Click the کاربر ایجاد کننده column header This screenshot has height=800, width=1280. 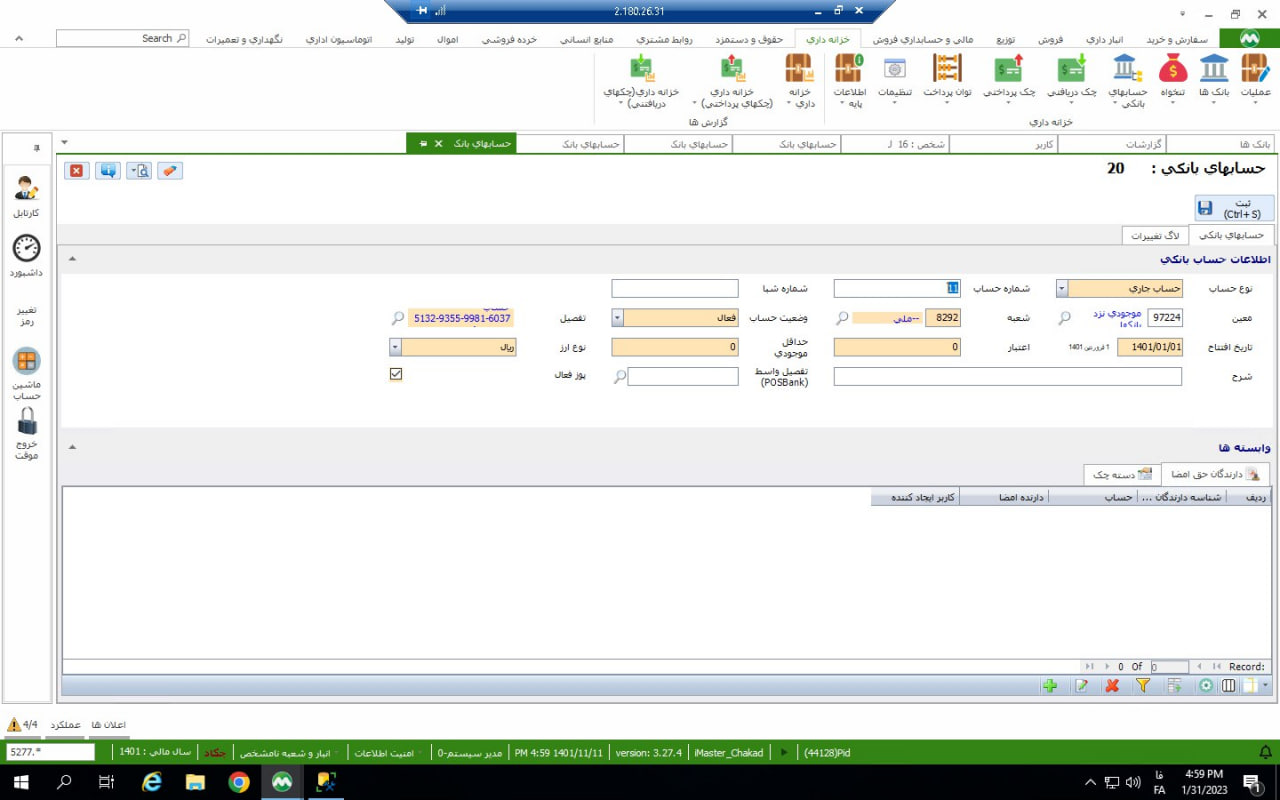pyautogui.click(x=915, y=497)
